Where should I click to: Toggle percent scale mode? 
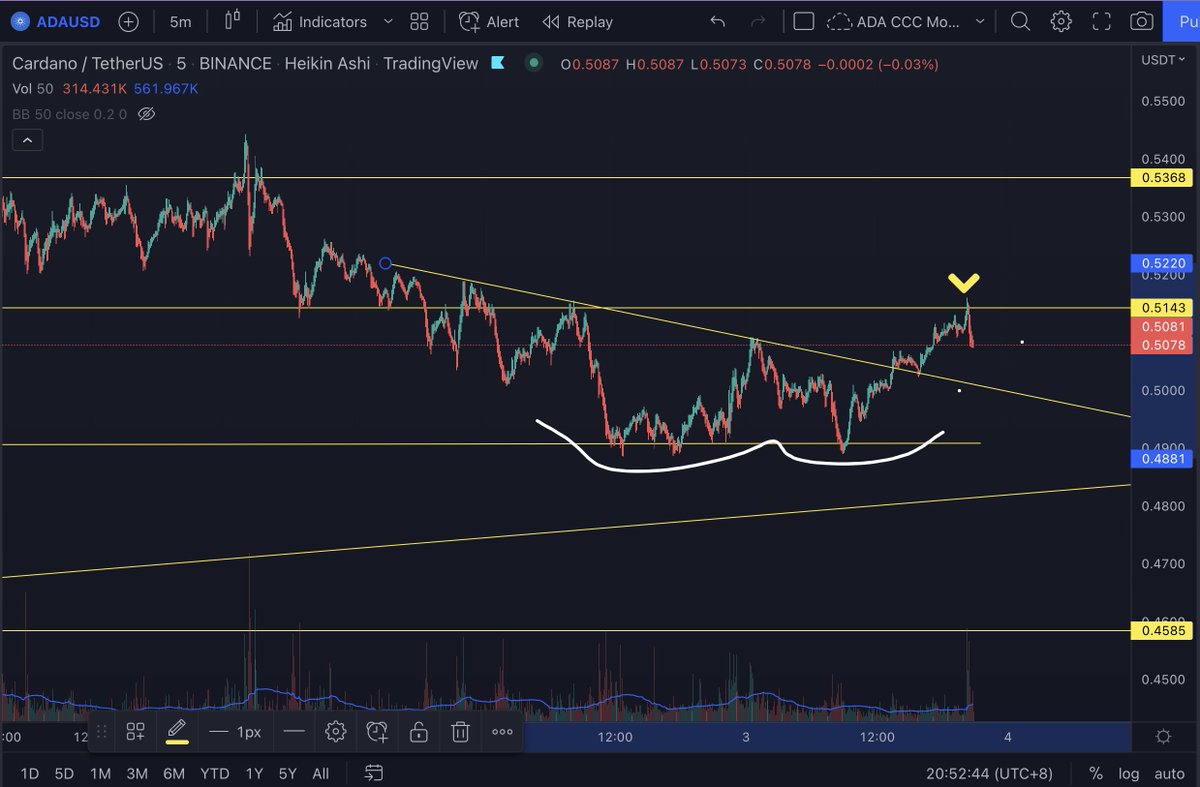coord(1096,773)
